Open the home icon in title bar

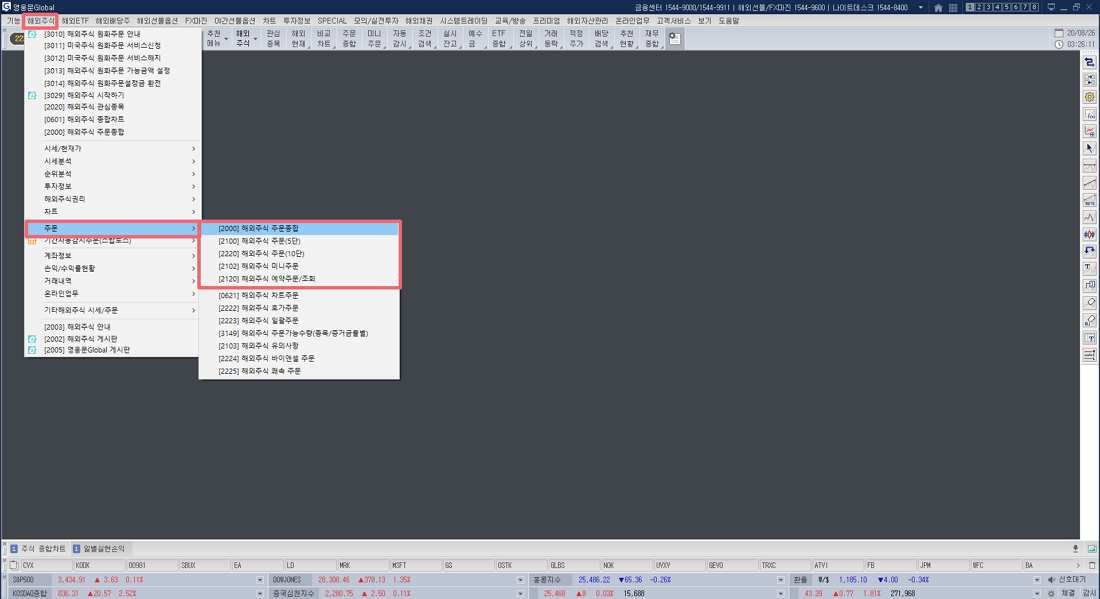tap(938, 8)
